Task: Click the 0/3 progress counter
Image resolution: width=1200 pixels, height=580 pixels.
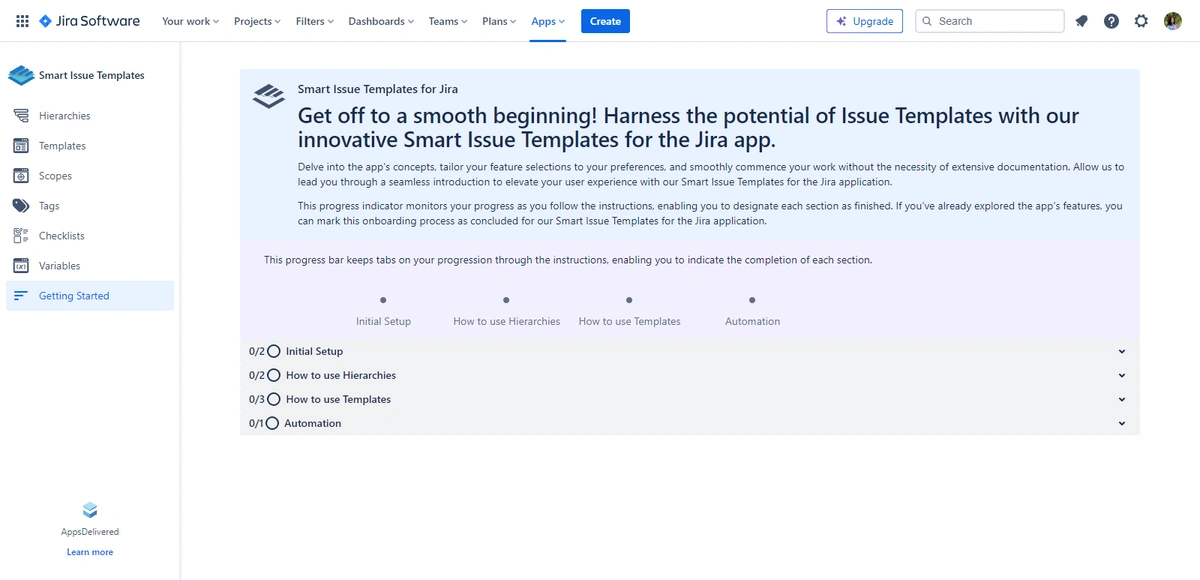Action: 257,400
